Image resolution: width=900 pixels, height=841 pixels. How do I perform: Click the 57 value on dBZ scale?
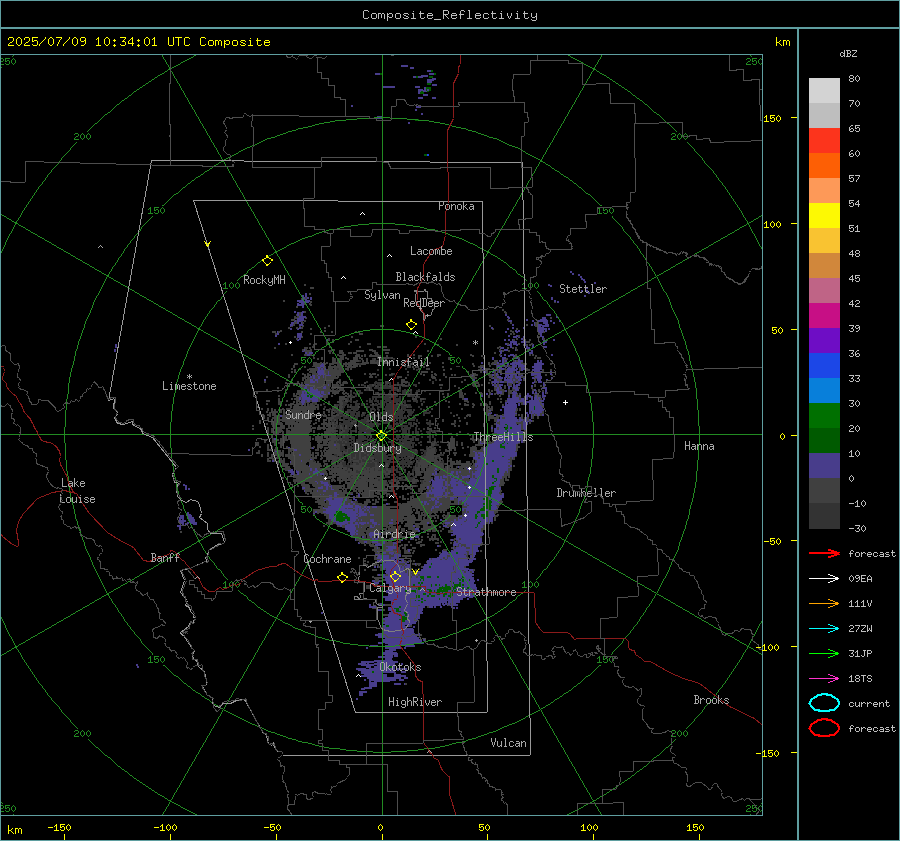(x=854, y=179)
